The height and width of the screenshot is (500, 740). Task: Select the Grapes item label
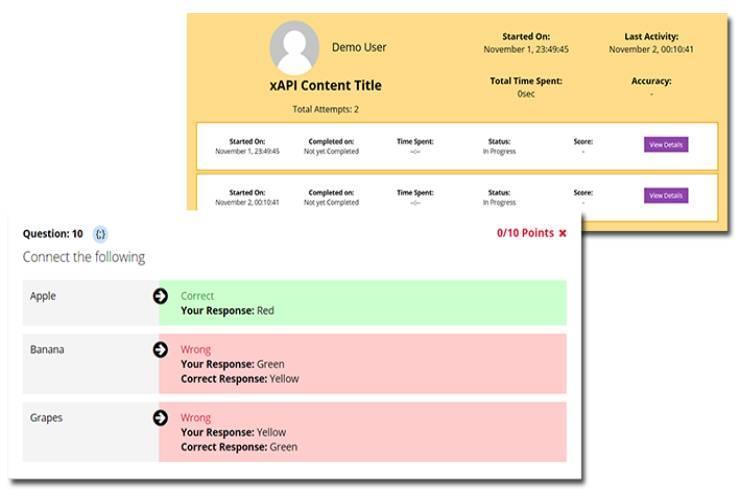[x=46, y=418]
